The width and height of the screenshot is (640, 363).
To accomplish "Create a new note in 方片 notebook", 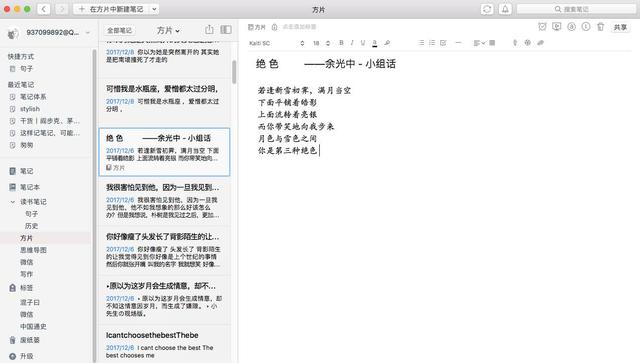I will coord(111,9).
